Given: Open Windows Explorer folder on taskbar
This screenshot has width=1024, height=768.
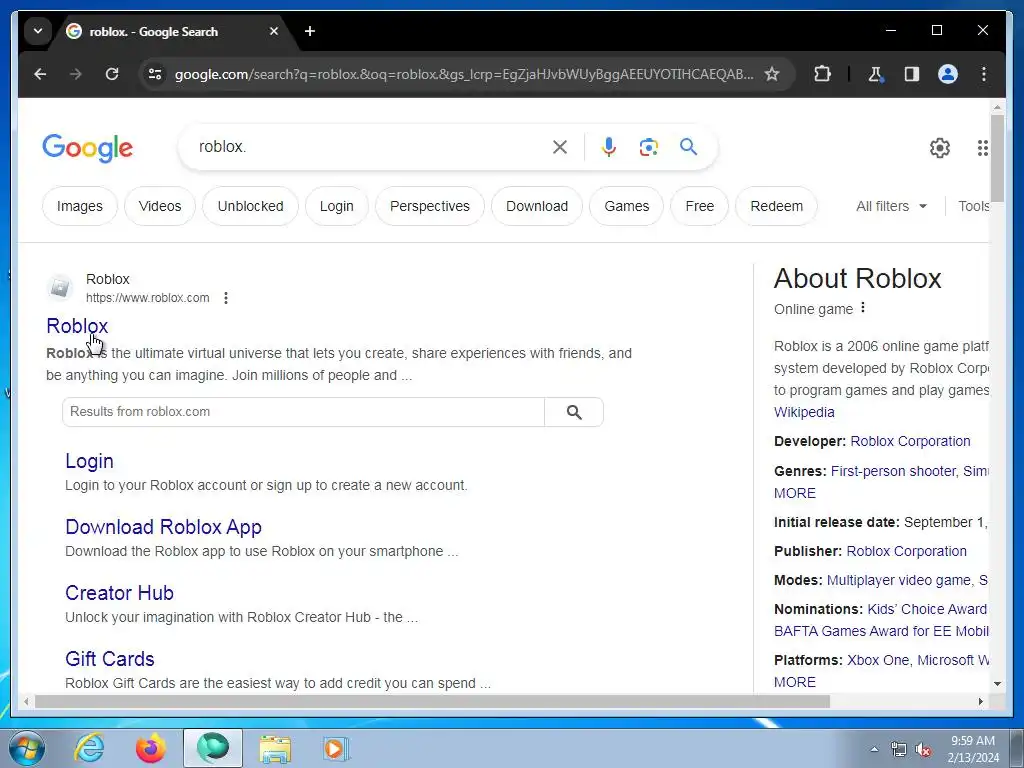Looking at the screenshot, I should point(275,748).
